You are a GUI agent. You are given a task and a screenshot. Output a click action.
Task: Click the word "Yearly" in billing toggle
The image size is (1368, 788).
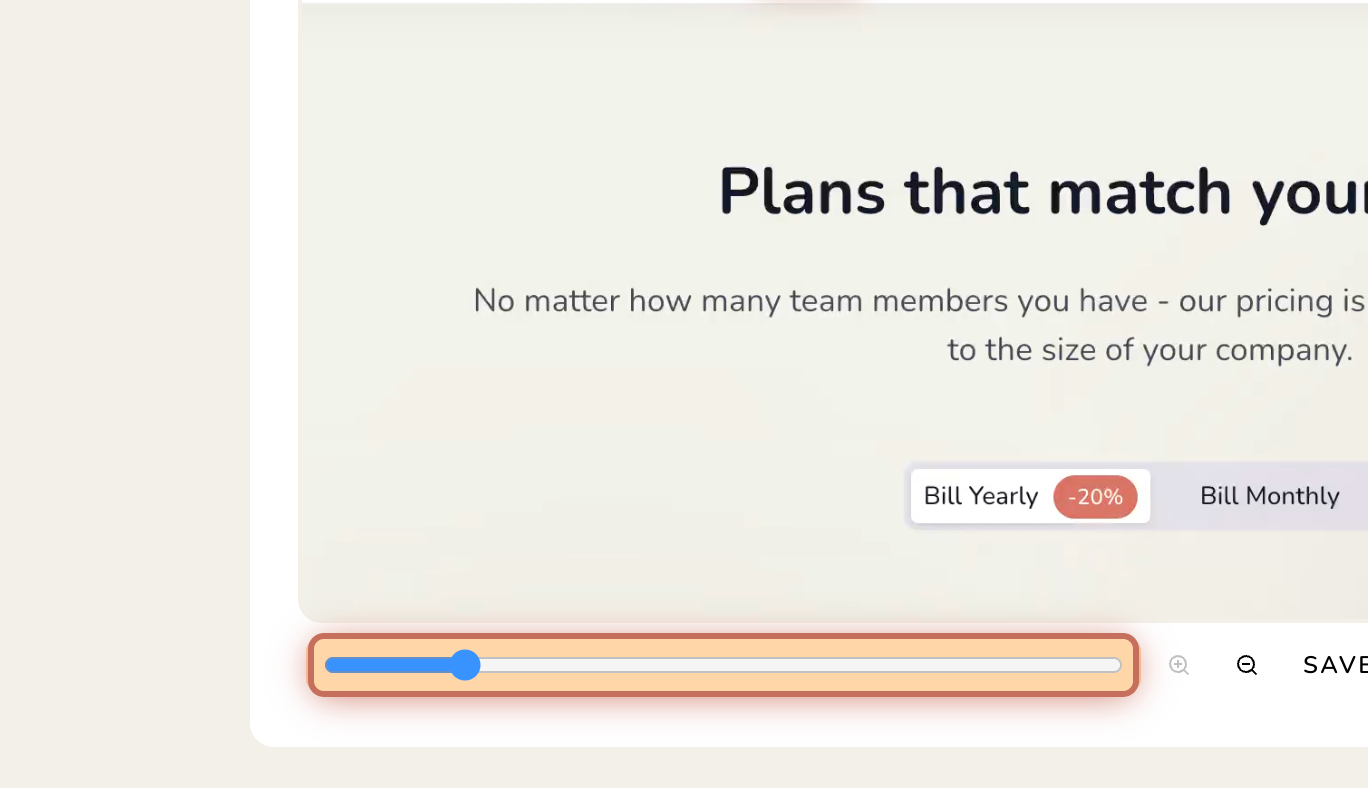tap(1004, 497)
